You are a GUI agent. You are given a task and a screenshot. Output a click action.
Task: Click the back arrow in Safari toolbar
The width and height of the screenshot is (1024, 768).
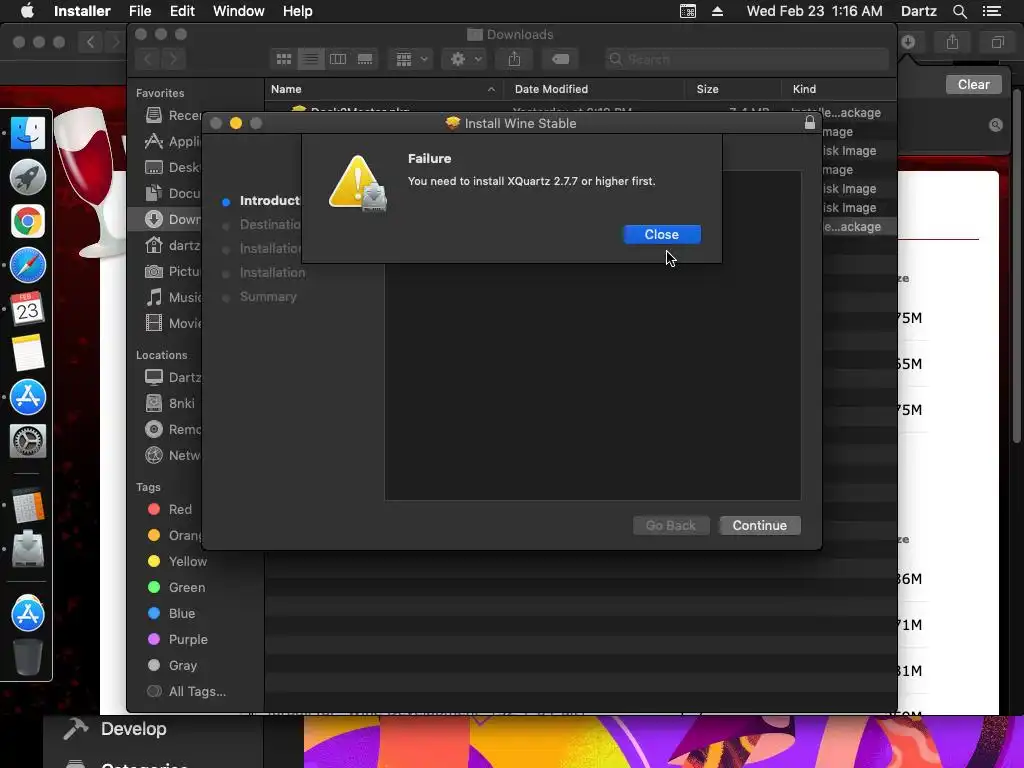(90, 42)
